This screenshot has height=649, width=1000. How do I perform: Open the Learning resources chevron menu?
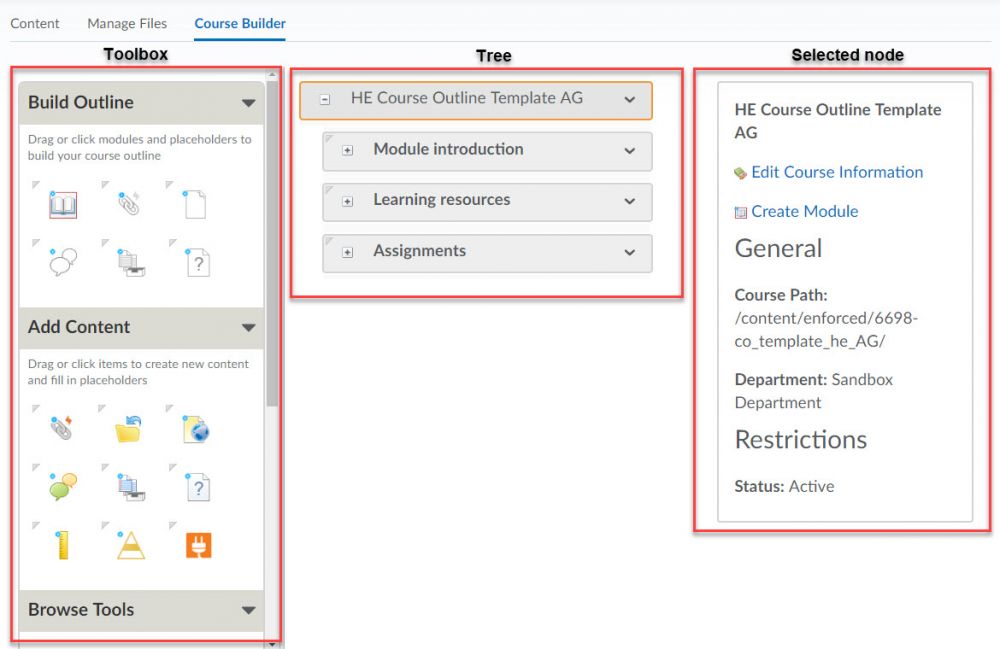(x=629, y=201)
